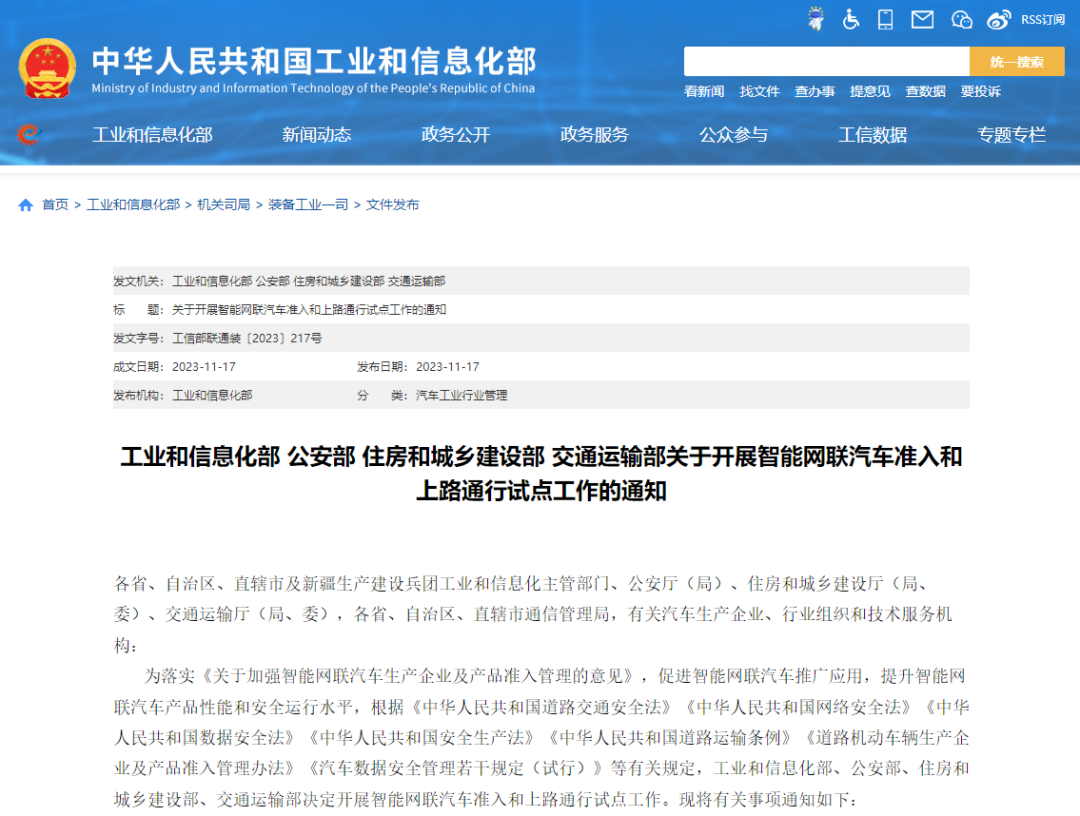Screen dimensions: 1080x816
Task: Click the WeChat icon in header
Action: [x=961, y=19]
